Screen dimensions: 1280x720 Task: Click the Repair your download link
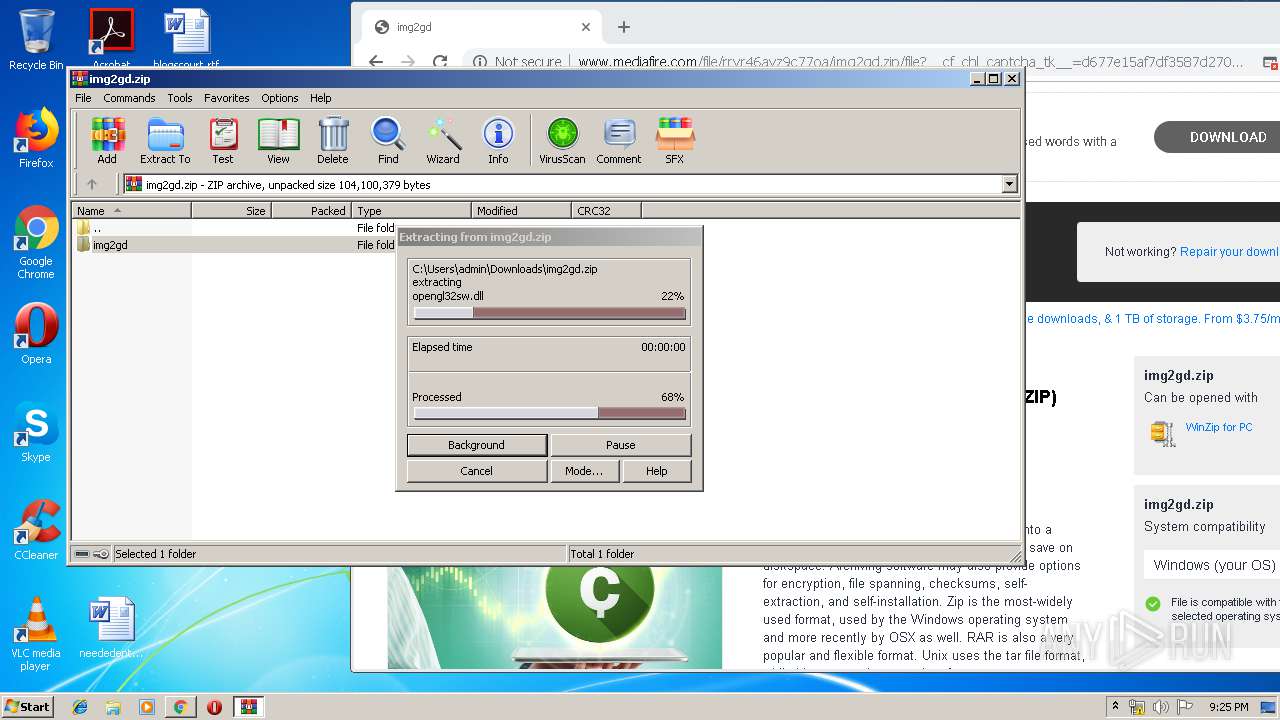1229,252
